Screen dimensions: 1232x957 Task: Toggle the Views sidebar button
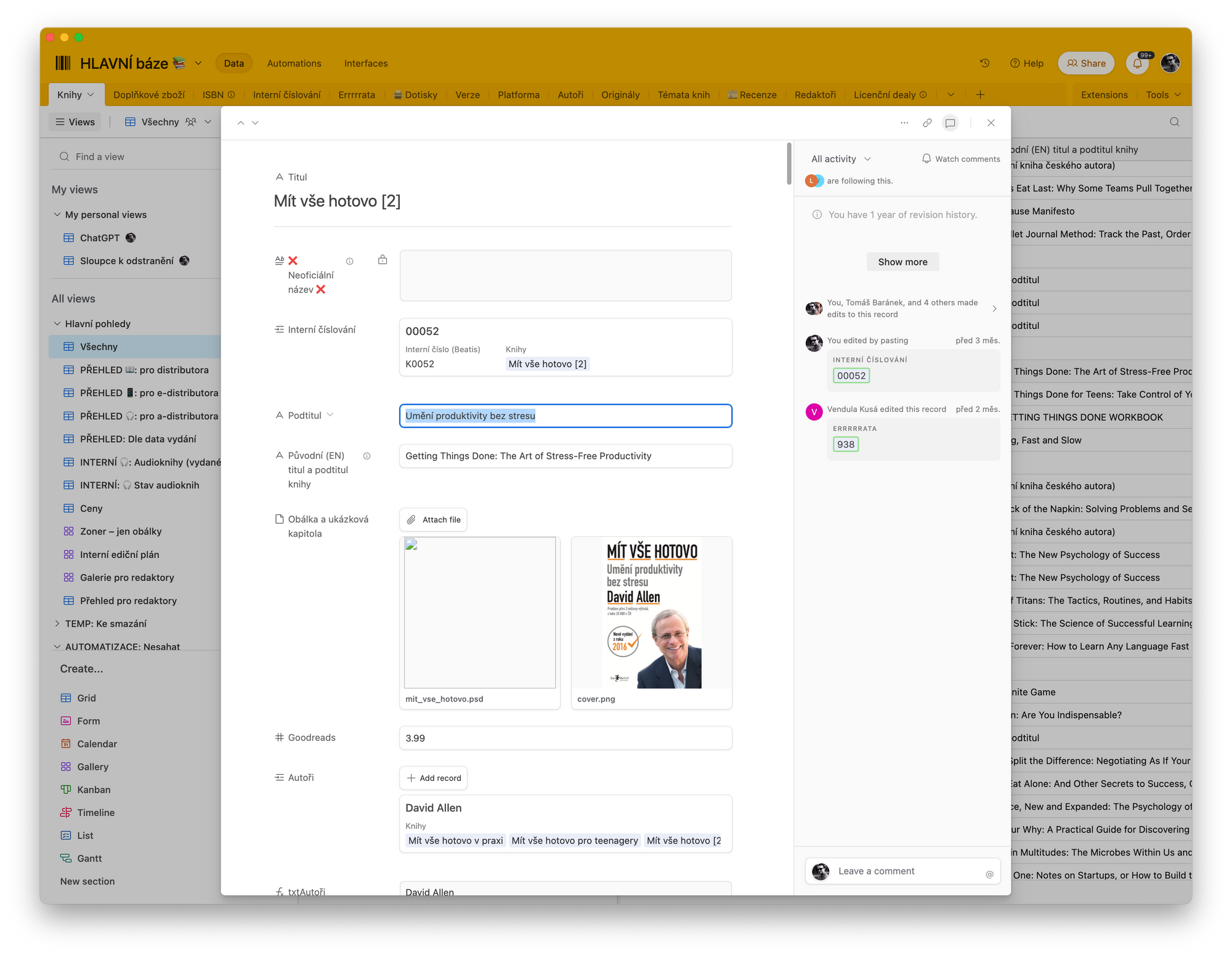click(75, 122)
